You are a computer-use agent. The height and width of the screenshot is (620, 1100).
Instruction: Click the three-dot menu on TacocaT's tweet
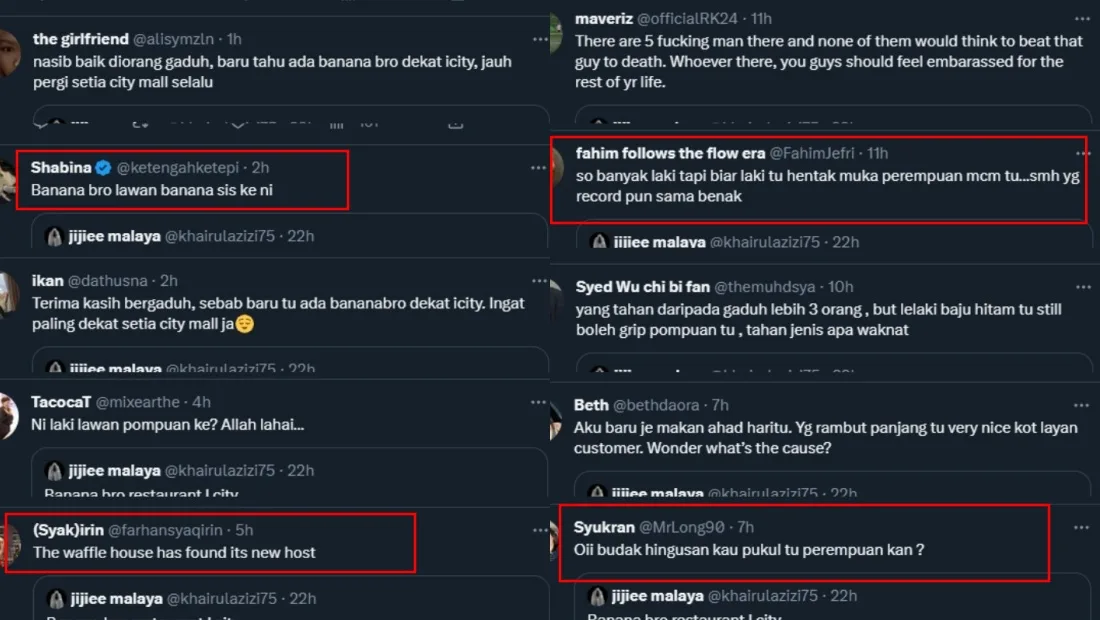(540, 402)
